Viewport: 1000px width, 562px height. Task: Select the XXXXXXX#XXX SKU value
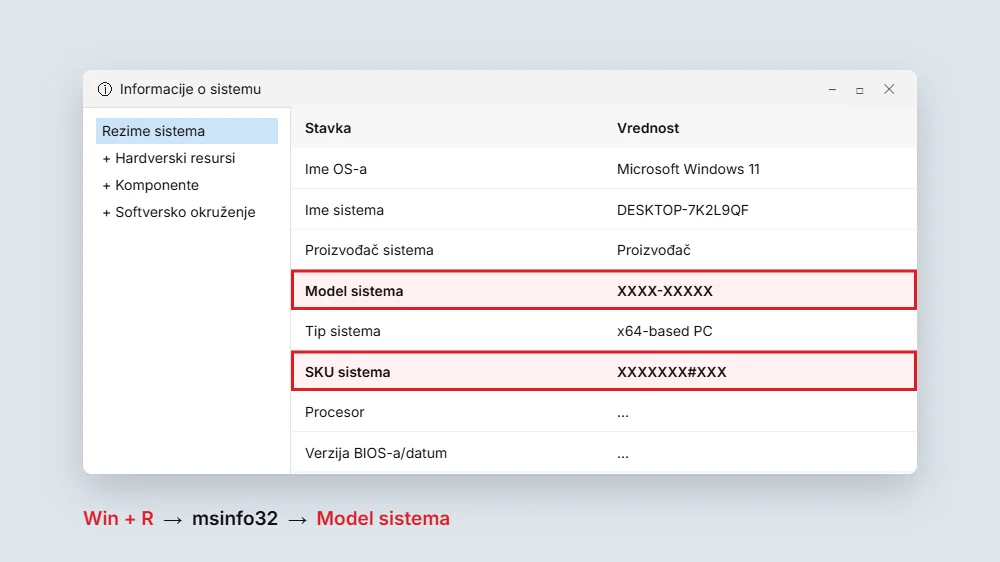click(x=672, y=372)
